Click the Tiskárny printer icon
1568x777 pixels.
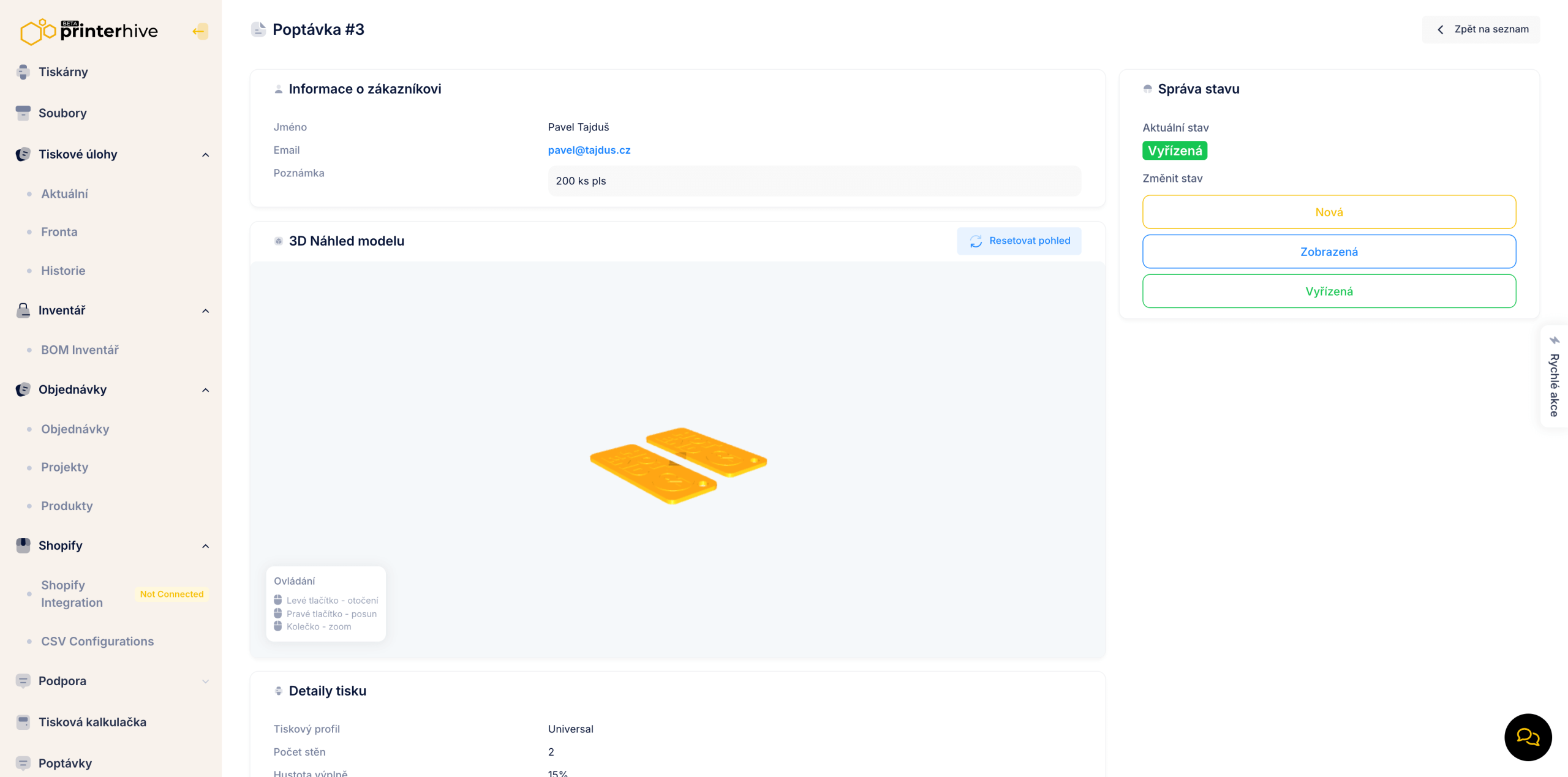click(x=23, y=72)
